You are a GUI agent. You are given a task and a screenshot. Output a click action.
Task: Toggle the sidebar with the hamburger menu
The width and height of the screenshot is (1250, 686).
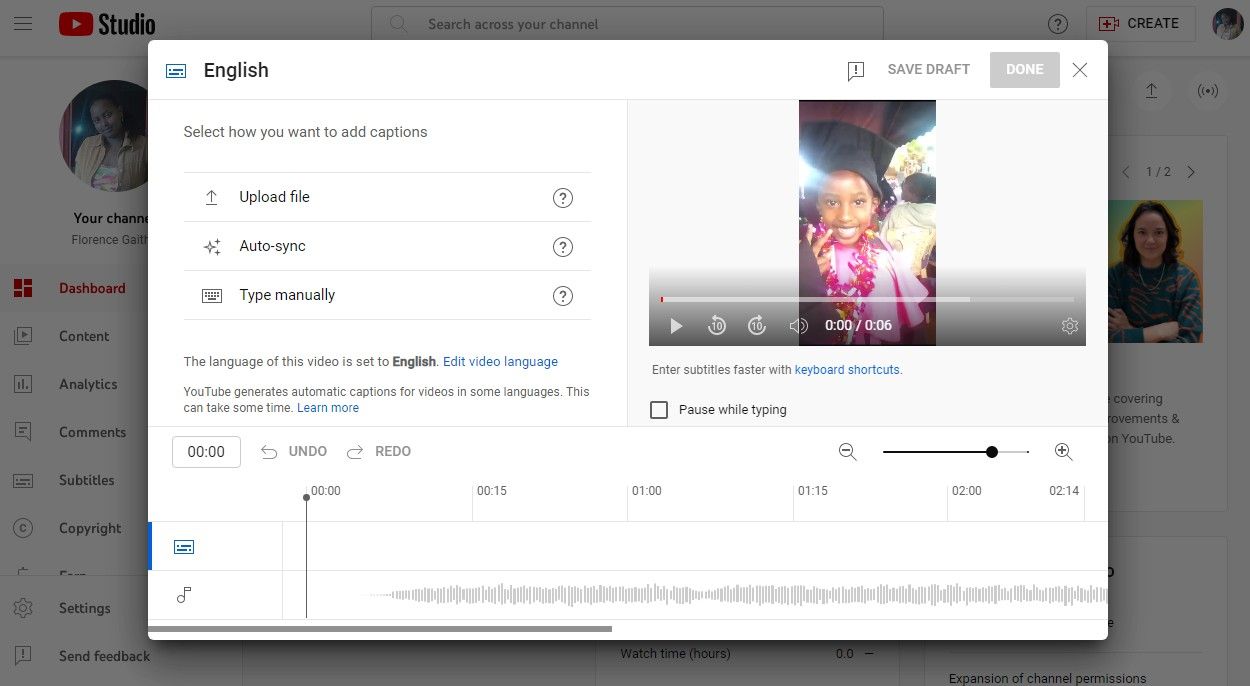click(x=23, y=23)
